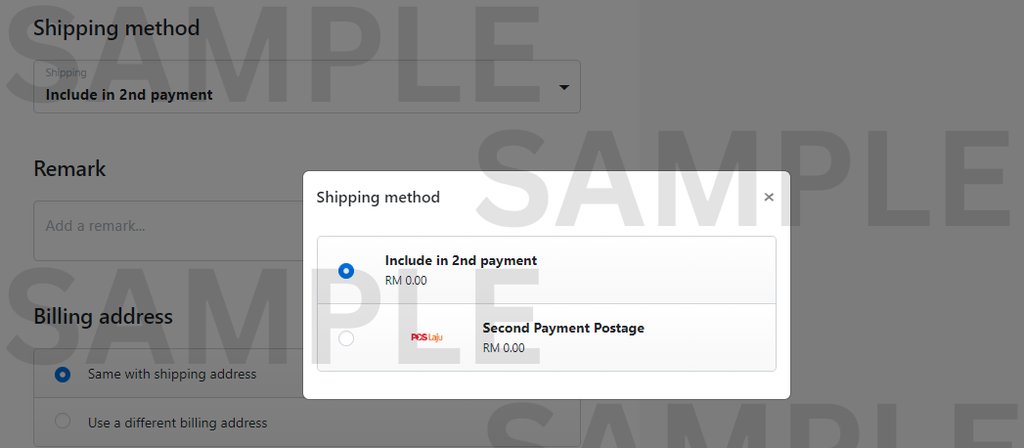This screenshot has height=448, width=1024.
Task: Click the Same with shipping address label
Action: click(x=172, y=374)
